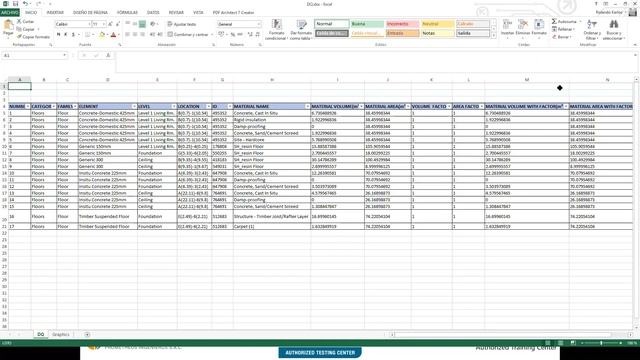Toggle Negrita bold formatting

click(x=58, y=35)
